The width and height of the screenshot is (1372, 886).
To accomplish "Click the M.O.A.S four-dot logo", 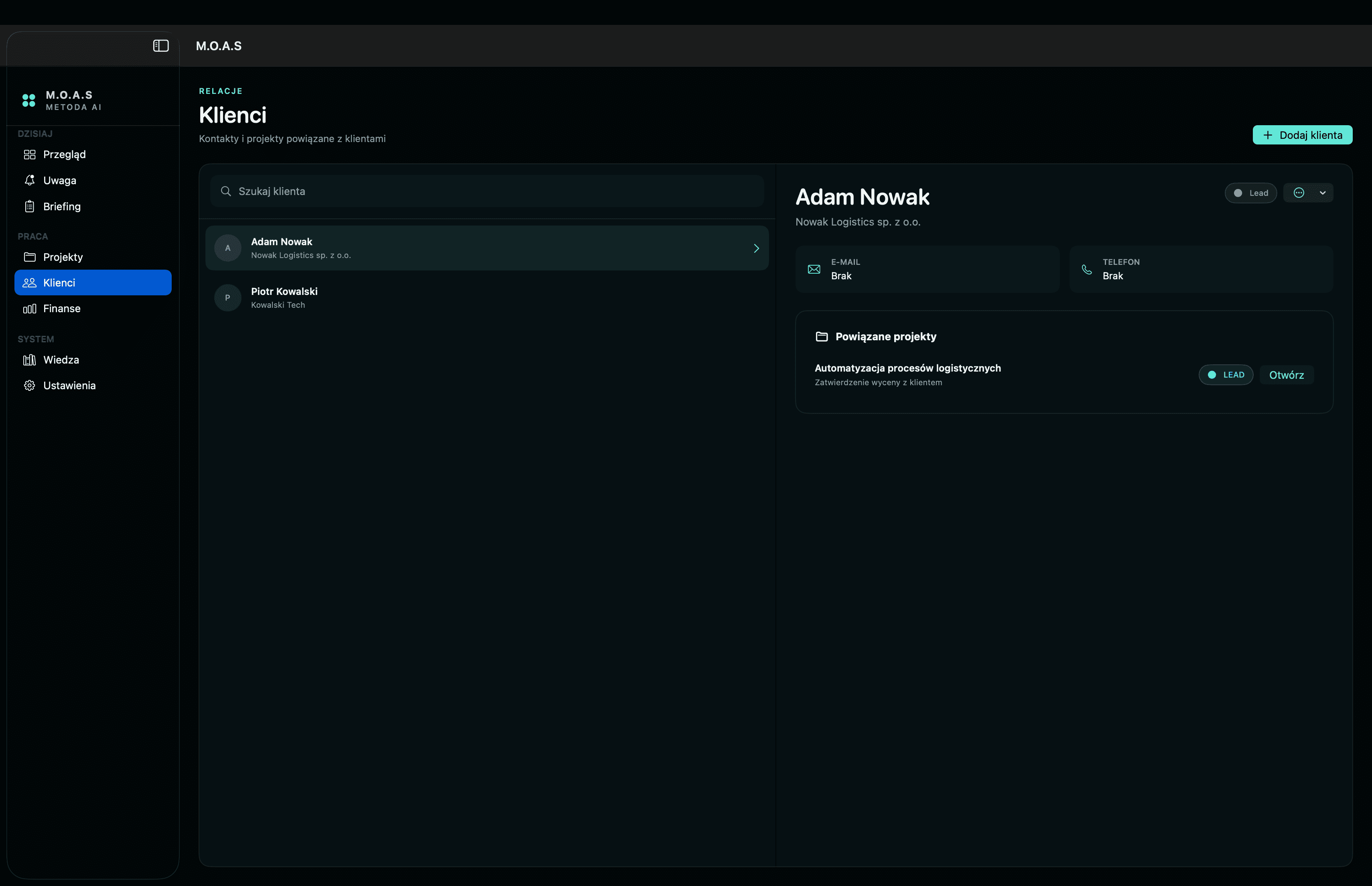I will pos(29,100).
